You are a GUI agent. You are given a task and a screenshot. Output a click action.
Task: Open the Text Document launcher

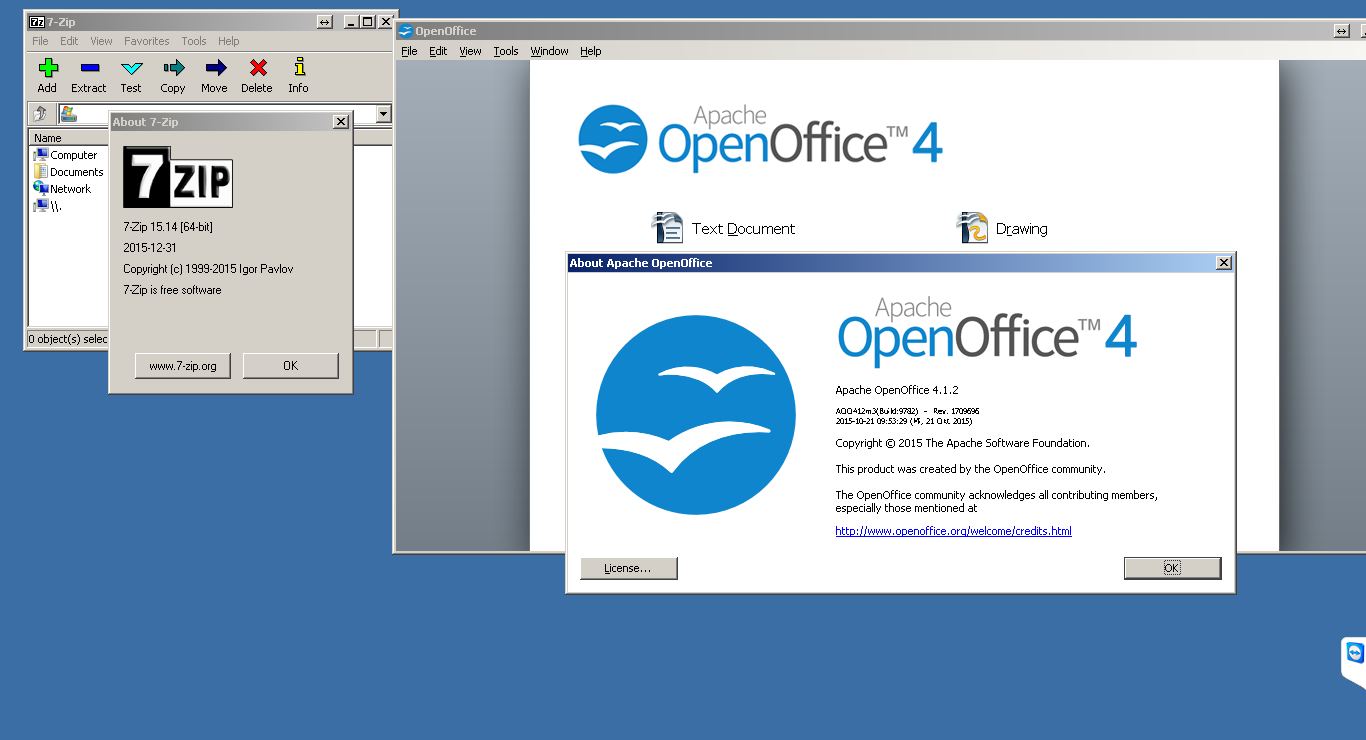point(668,228)
